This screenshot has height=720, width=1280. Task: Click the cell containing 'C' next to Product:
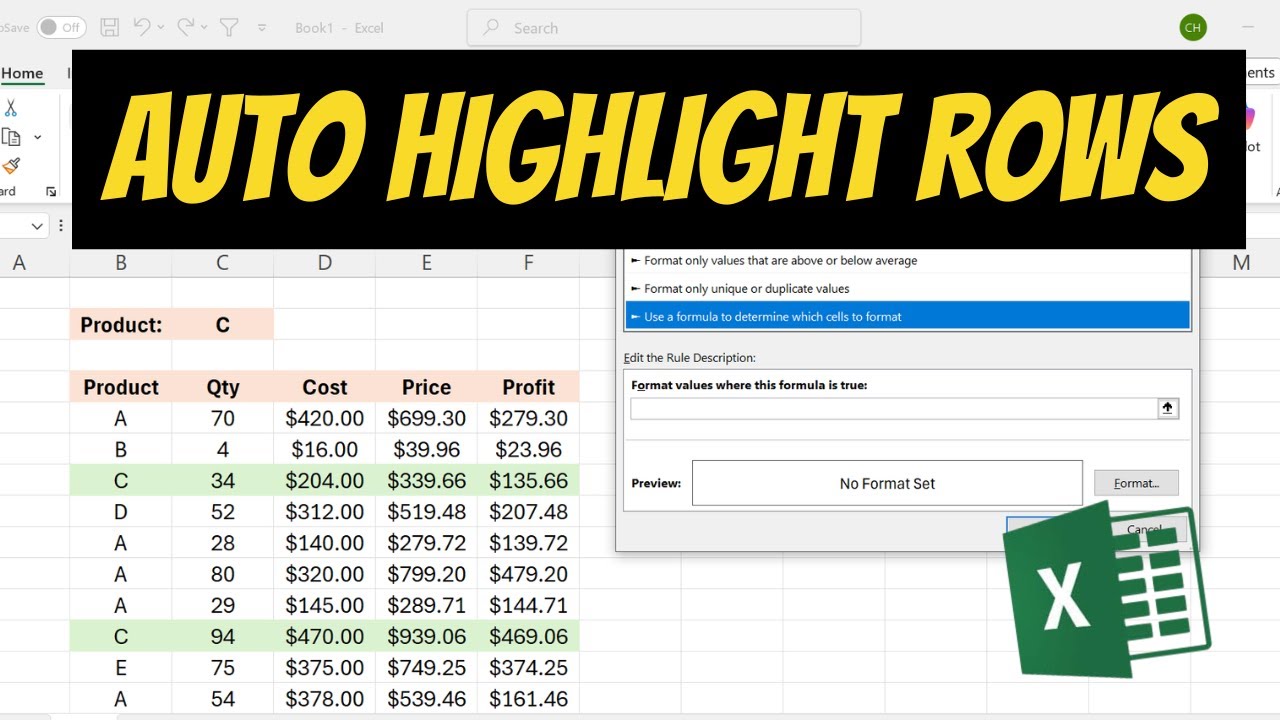click(x=222, y=325)
